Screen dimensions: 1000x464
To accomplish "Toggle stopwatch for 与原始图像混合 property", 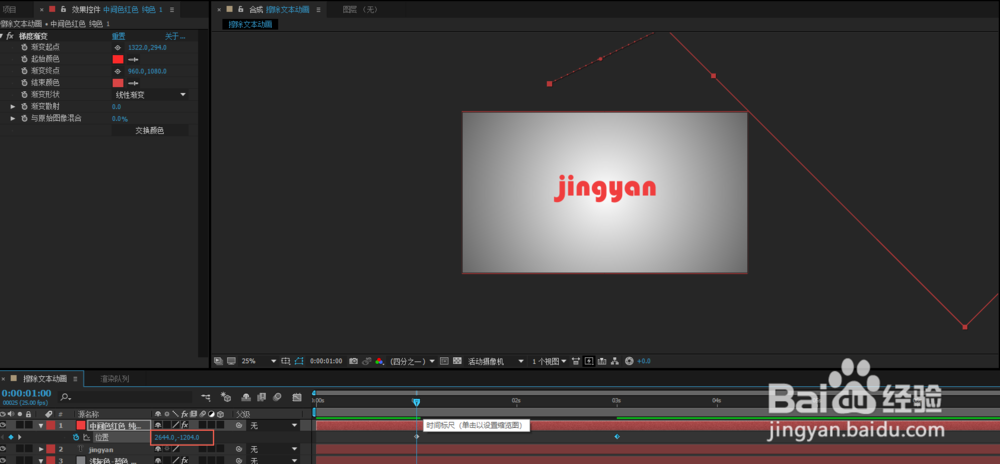I will pyautogui.click(x=24, y=119).
